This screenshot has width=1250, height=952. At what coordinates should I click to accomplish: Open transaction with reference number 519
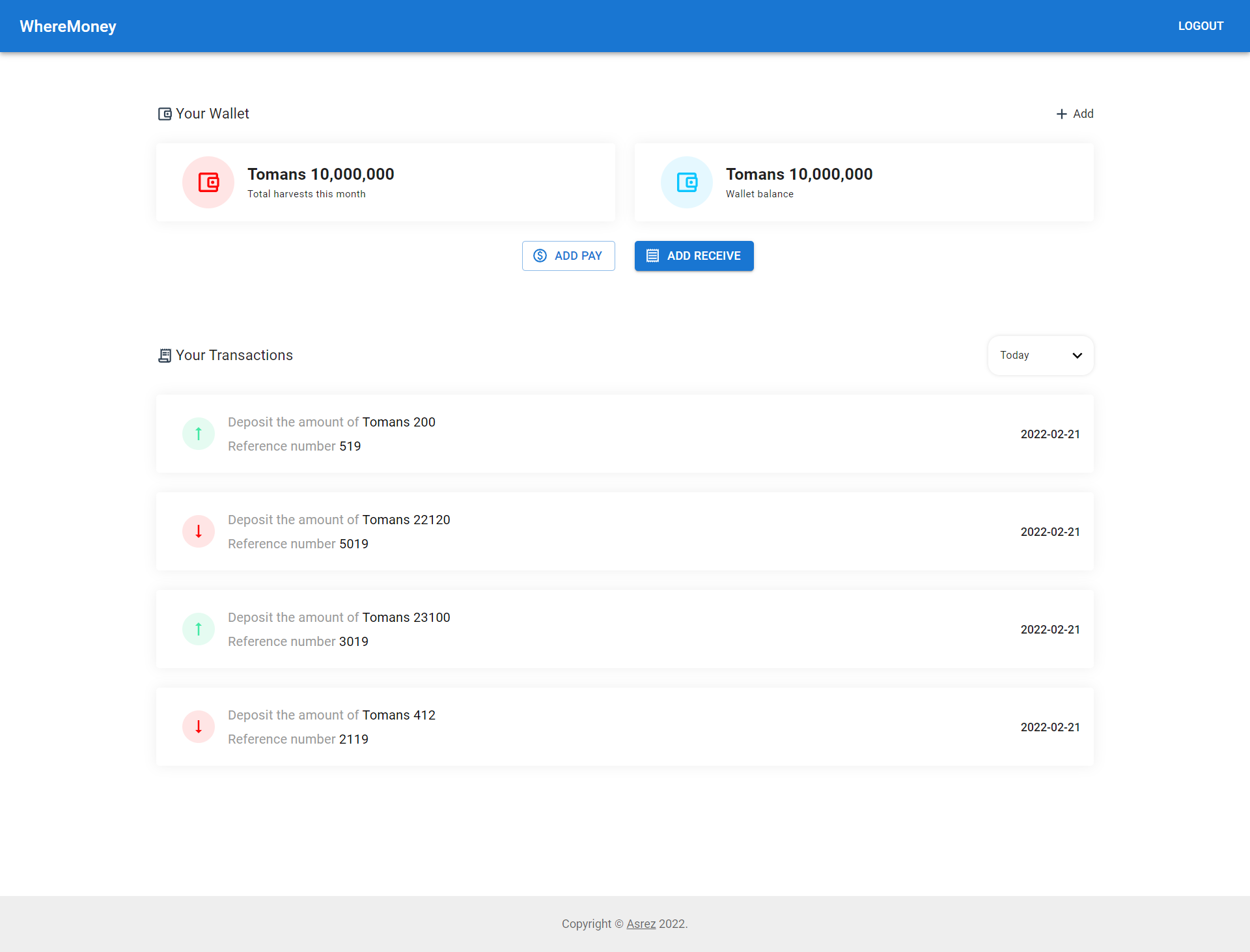(624, 434)
